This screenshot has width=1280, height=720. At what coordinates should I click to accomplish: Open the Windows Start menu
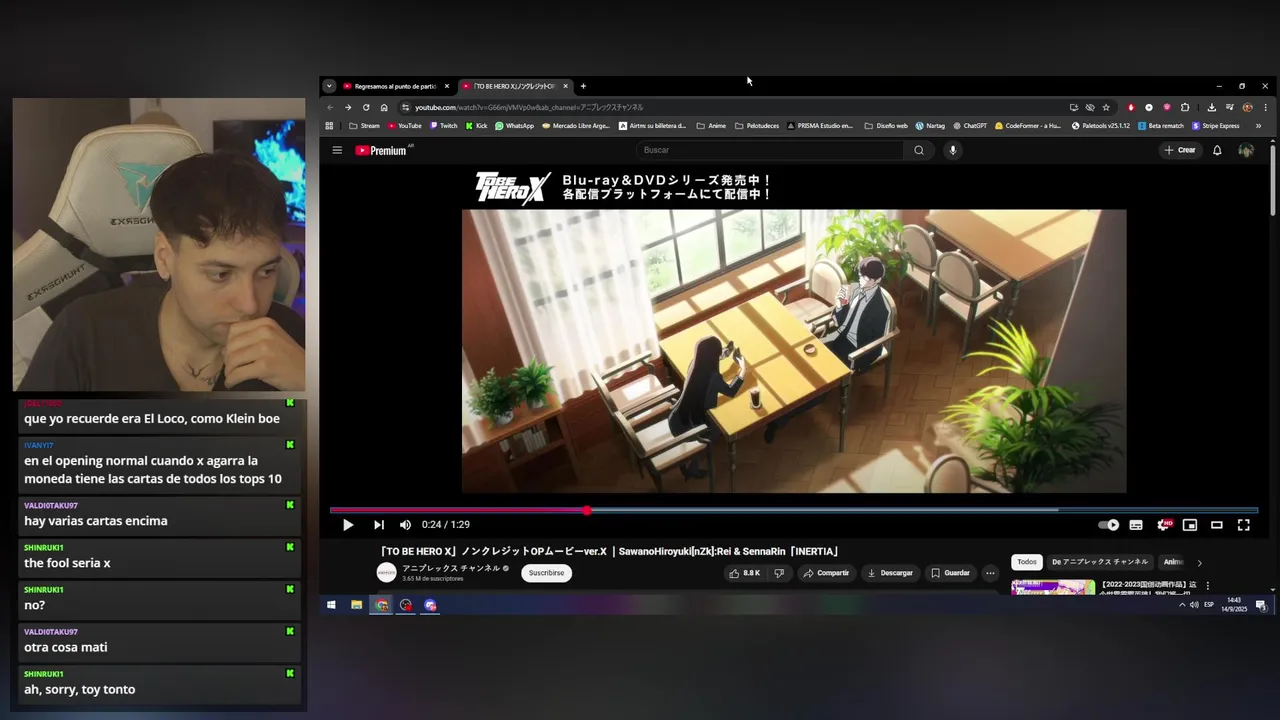pos(331,605)
